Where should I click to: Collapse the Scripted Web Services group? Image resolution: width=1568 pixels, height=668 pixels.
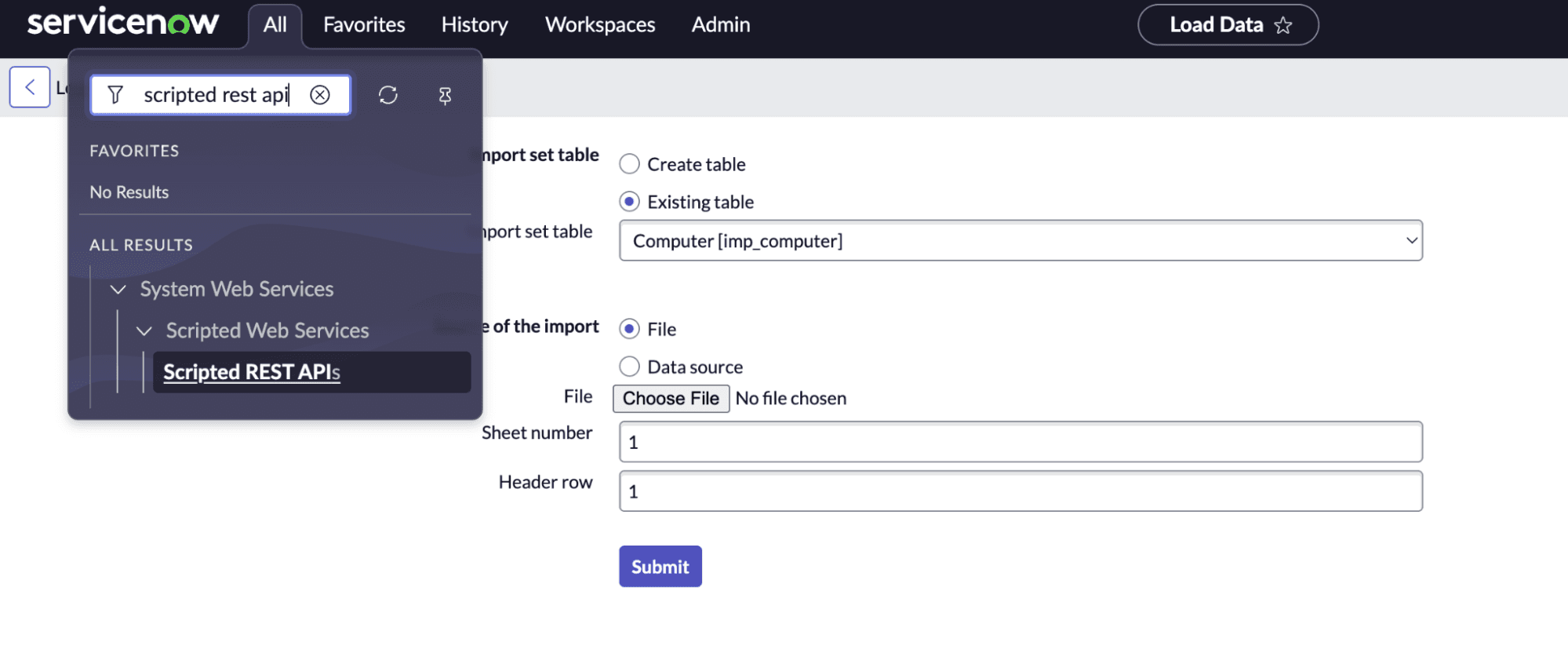click(x=144, y=331)
